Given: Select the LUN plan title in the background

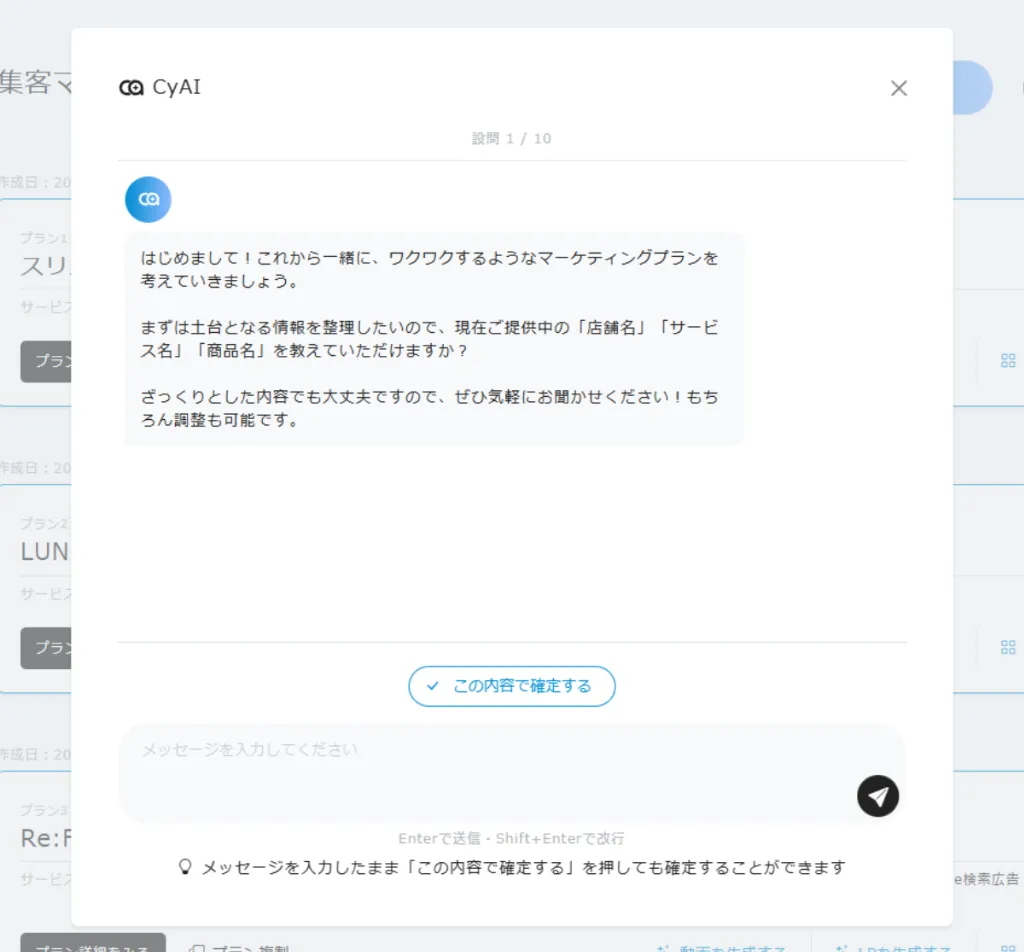Looking at the screenshot, I should pos(45,552).
